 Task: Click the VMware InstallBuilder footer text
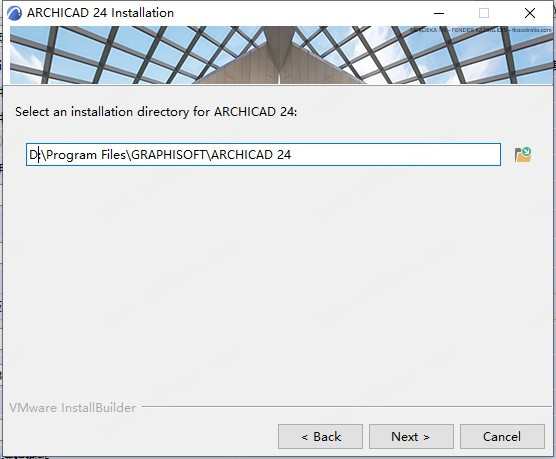[x=72, y=408]
